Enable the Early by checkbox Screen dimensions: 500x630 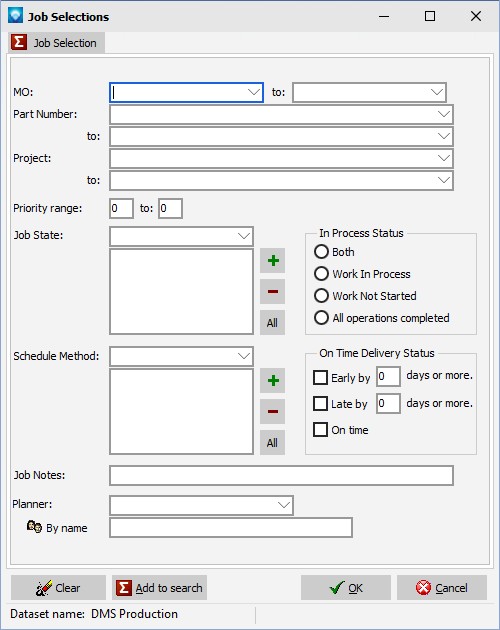click(x=320, y=378)
